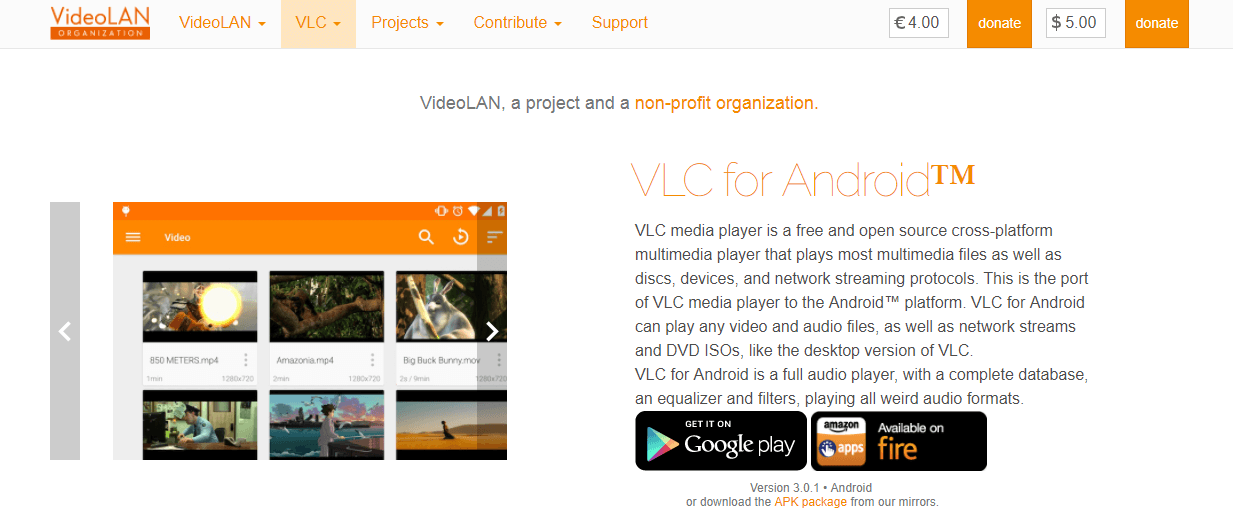Screen dimensions: 1233x521
Task: Open the VLC dropdown menu
Action: tap(318, 23)
